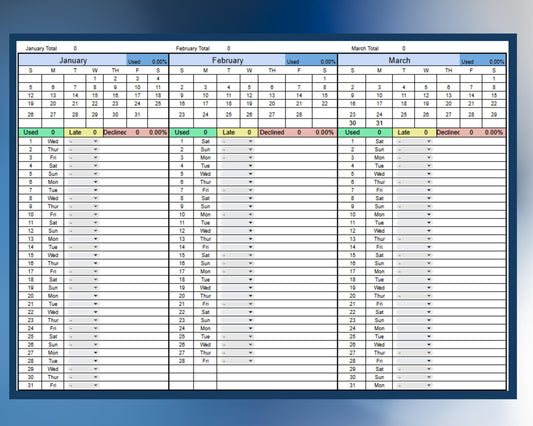The width and height of the screenshot is (533, 426).
Task: Open the dropdown for January 15 Wed row
Action: point(83,255)
